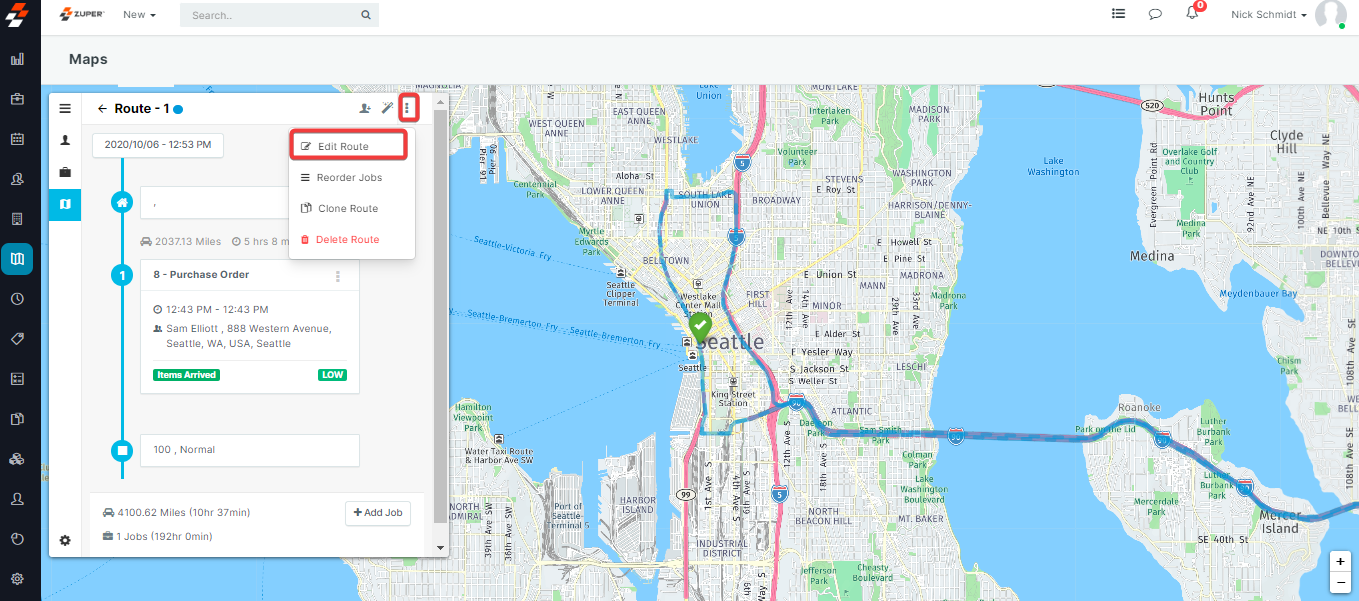Toggle the hamburger menu in the route panel

coord(65,108)
